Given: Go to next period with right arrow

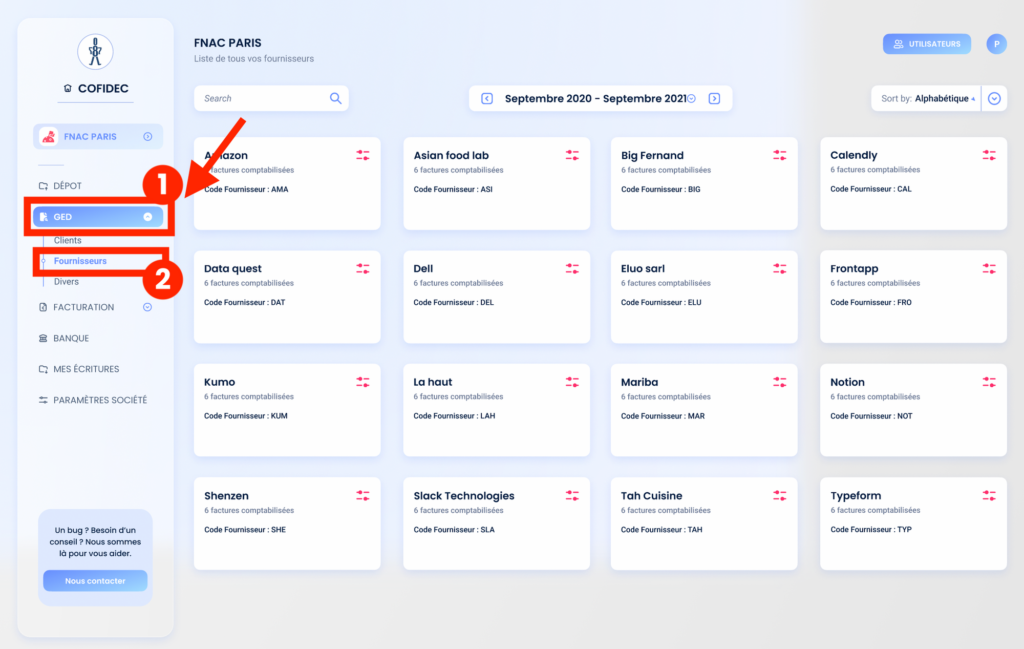Looking at the screenshot, I should 714,99.
